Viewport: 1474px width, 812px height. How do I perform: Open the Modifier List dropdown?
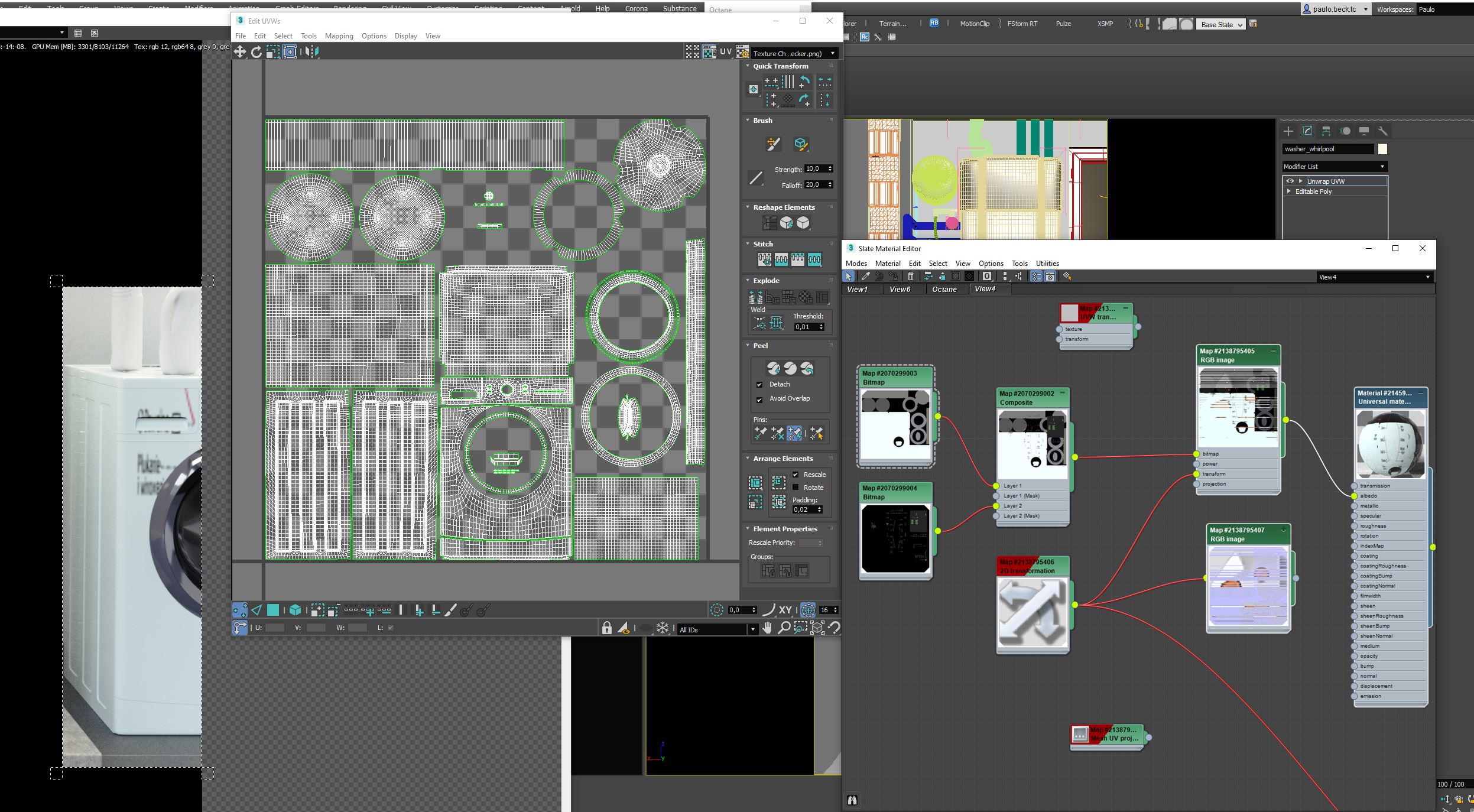click(1335, 167)
